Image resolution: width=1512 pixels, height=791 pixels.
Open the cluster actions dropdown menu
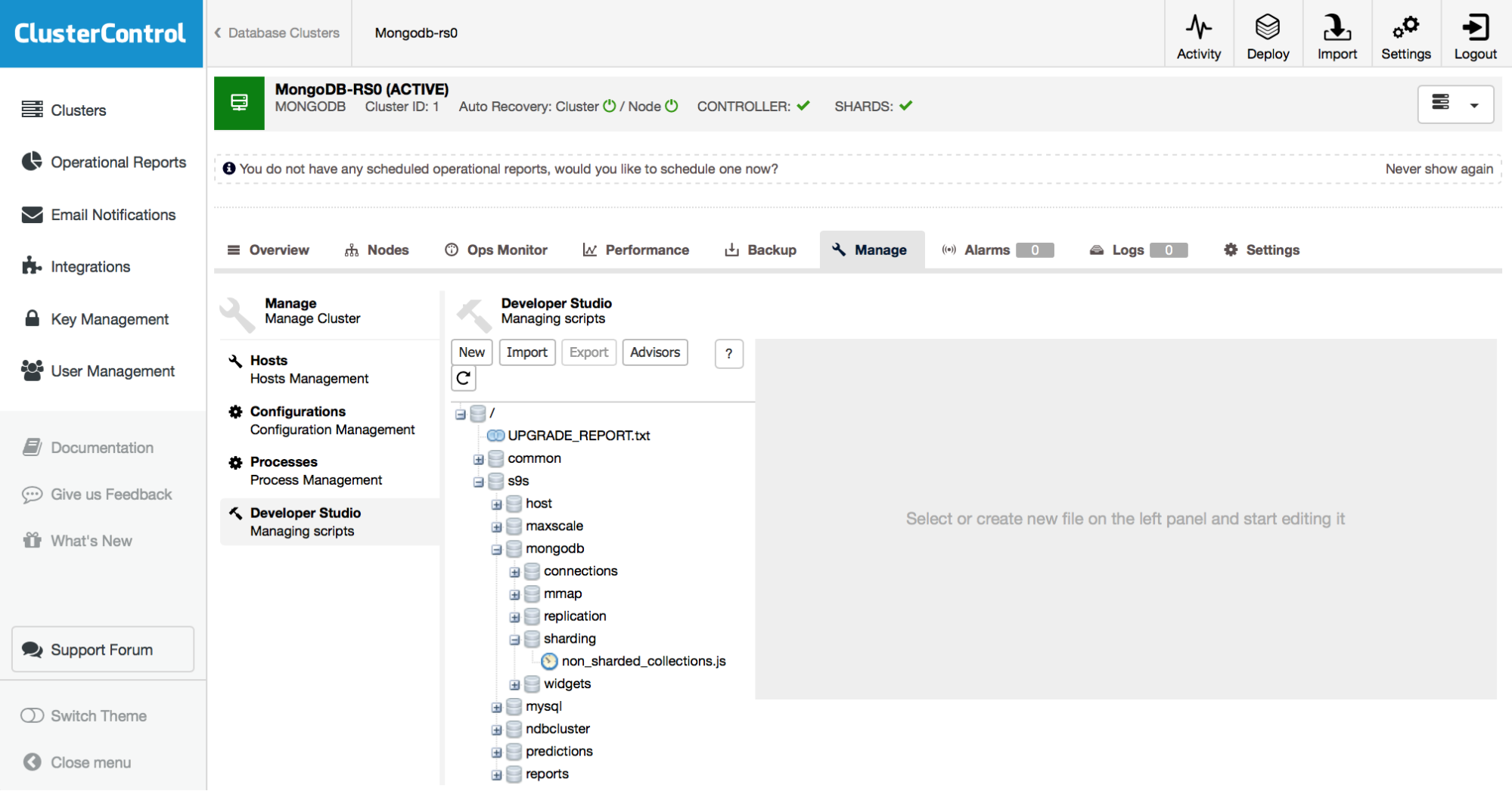[1455, 104]
